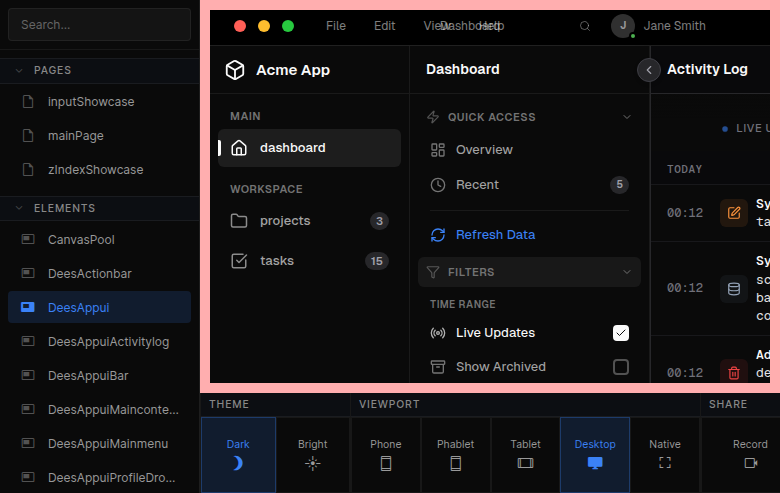Collapse the Quick Access section

(x=627, y=117)
